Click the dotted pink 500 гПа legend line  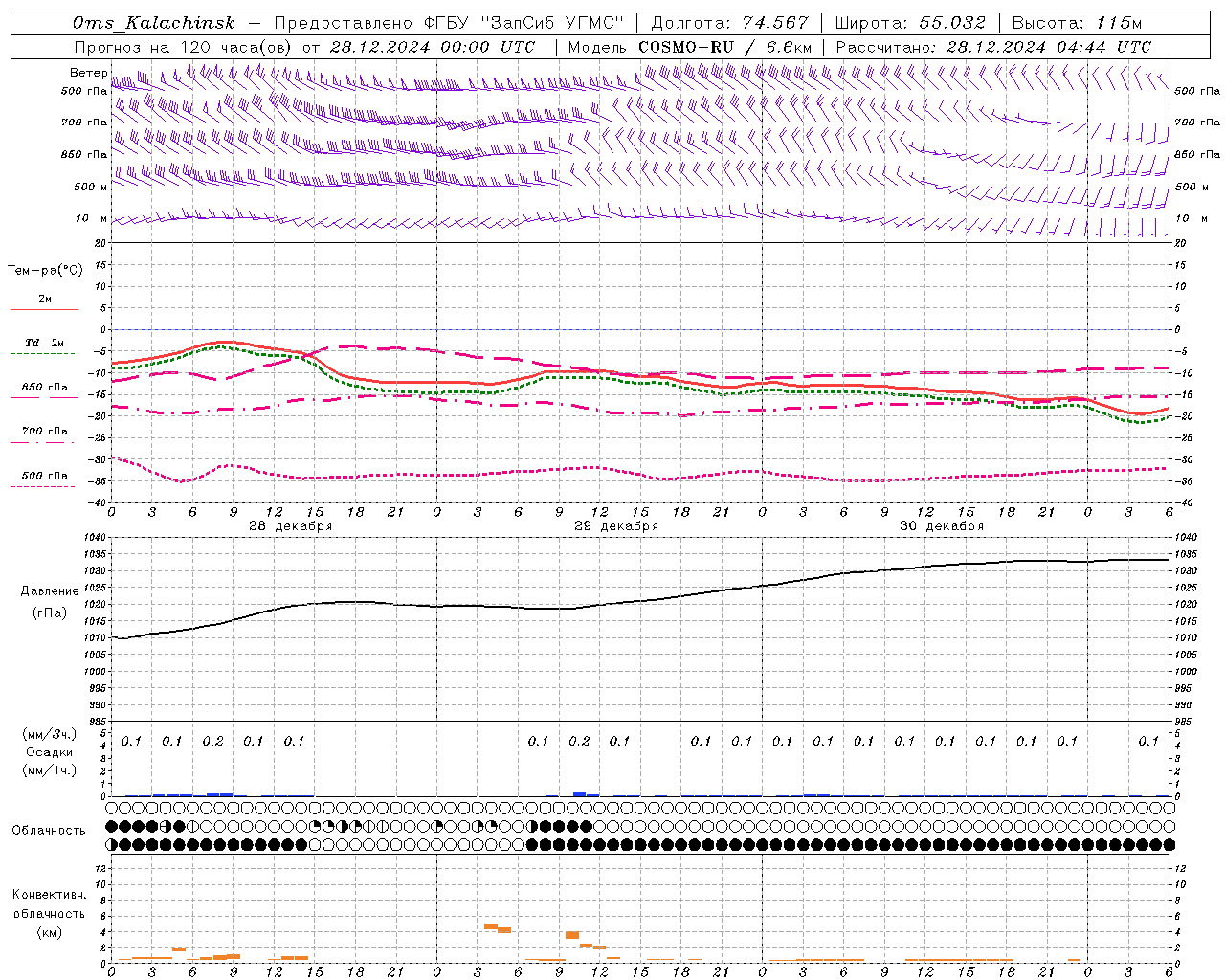tap(43, 486)
